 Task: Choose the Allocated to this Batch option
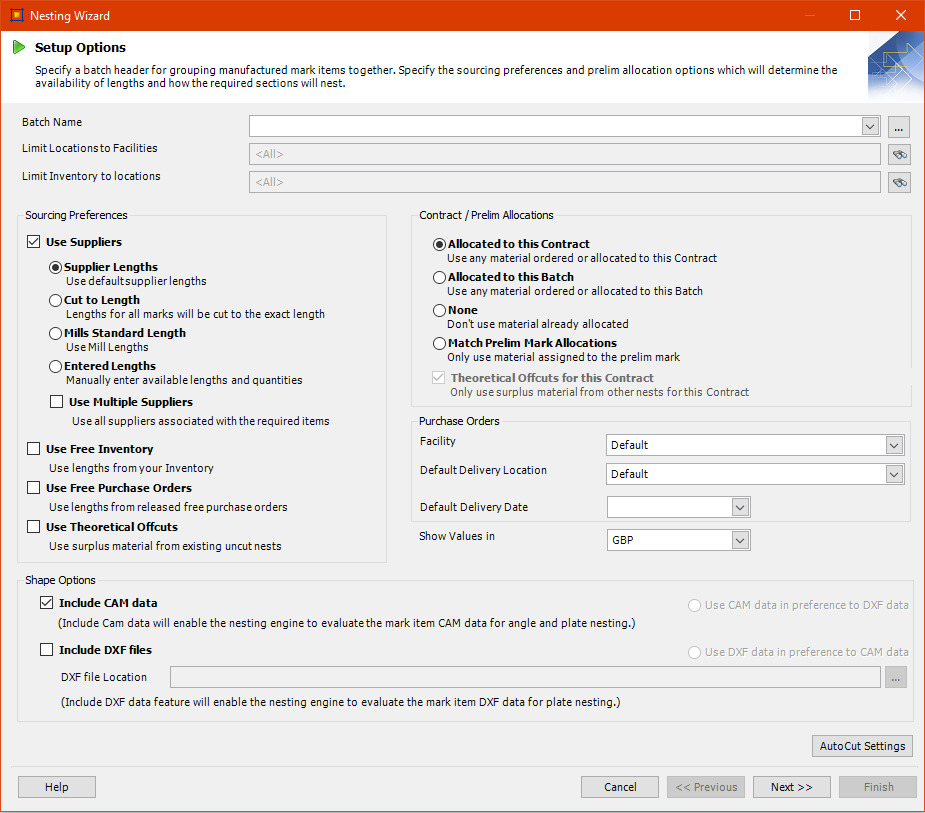pos(439,277)
